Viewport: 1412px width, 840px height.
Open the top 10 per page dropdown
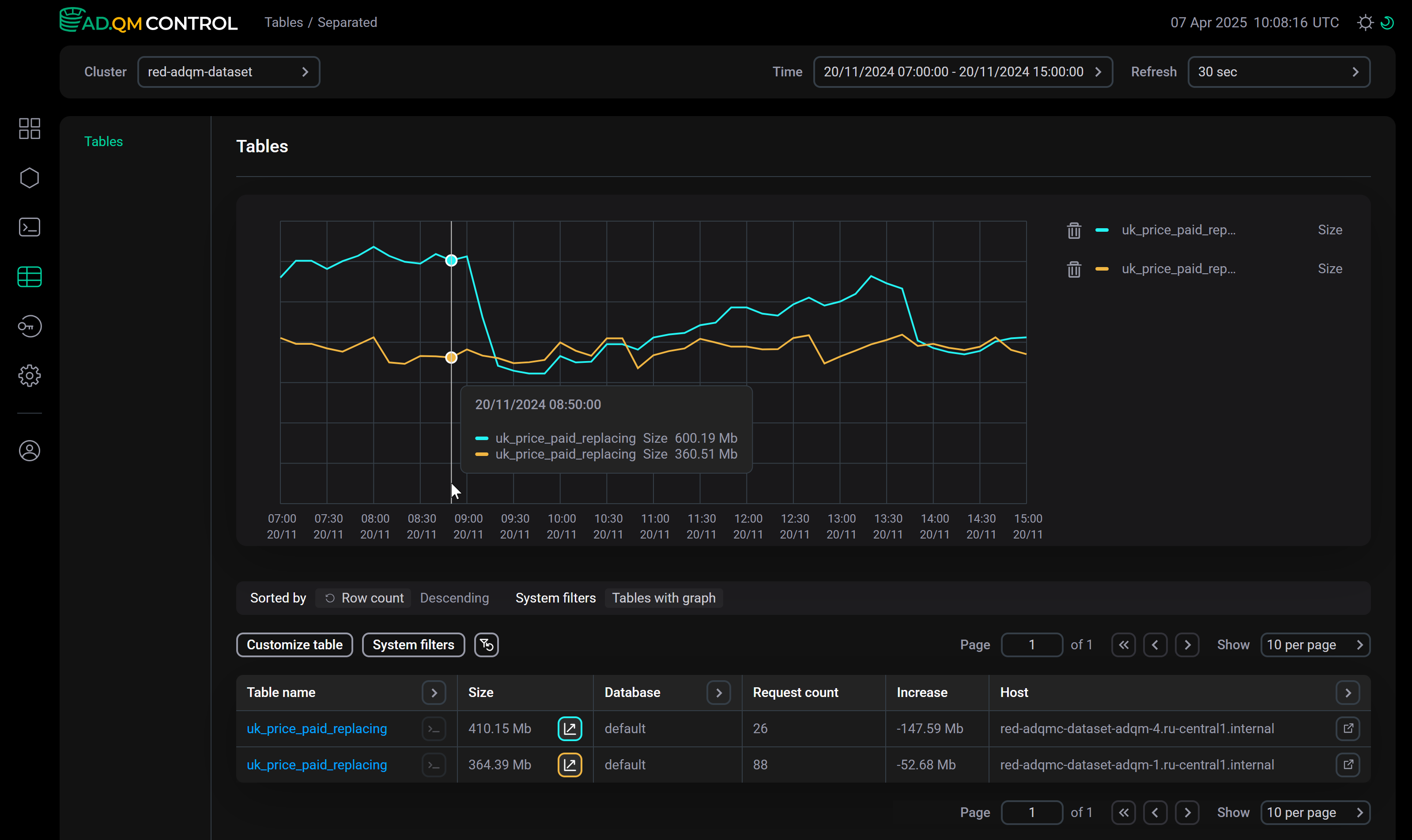tap(1314, 645)
